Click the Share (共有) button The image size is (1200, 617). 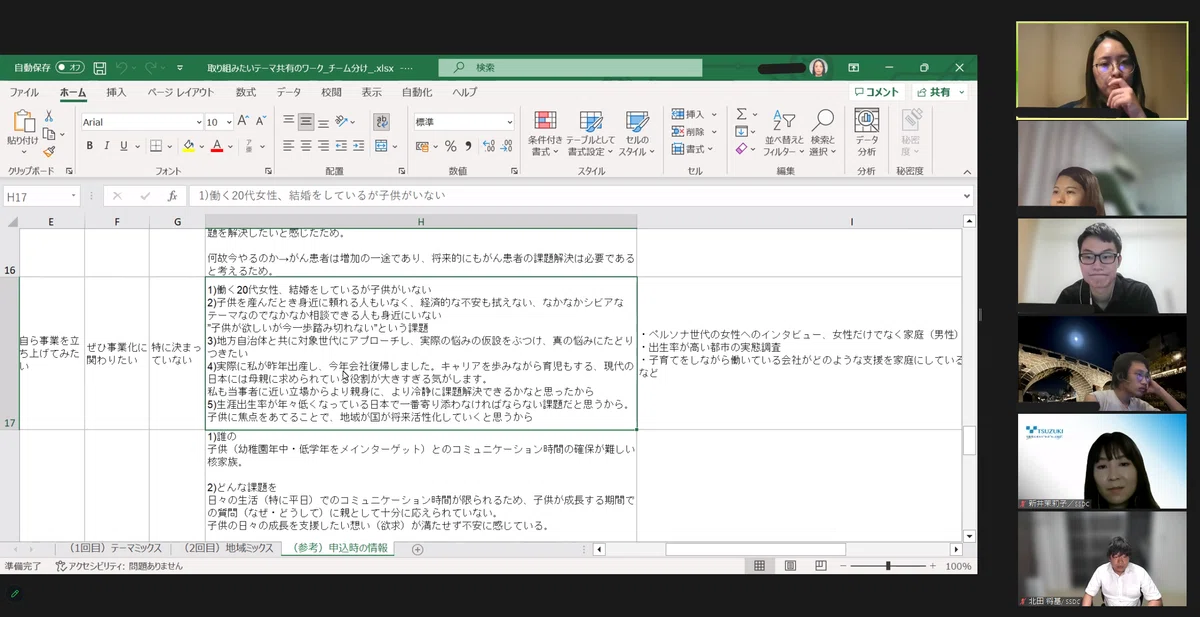933,92
